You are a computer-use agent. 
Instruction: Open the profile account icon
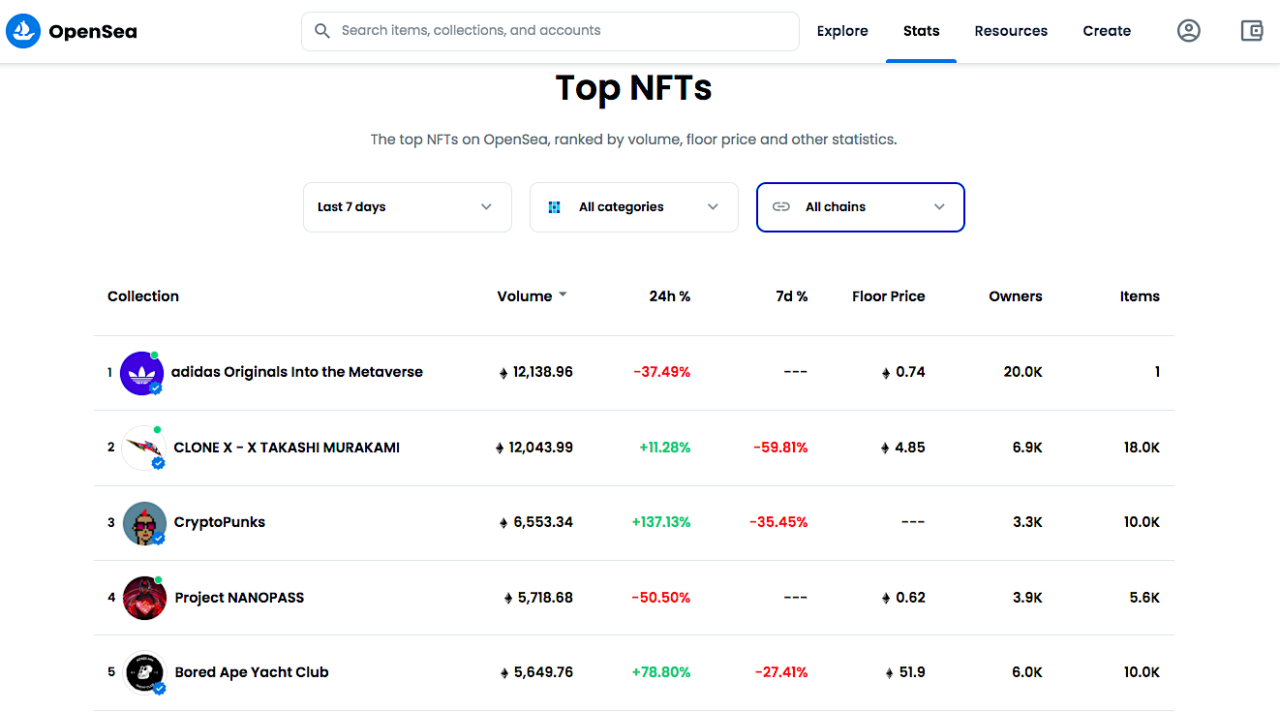tap(1188, 30)
